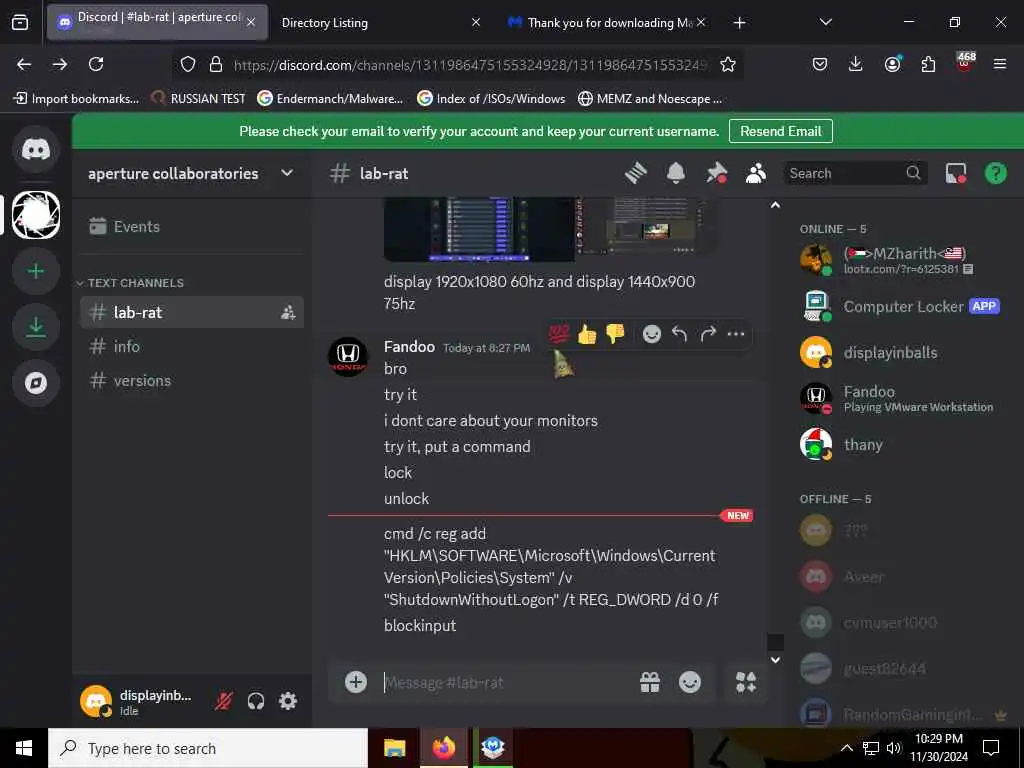The image size is (1024, 768).
Task: Open Windows Start menu
Action: click(x=24, y=748)
